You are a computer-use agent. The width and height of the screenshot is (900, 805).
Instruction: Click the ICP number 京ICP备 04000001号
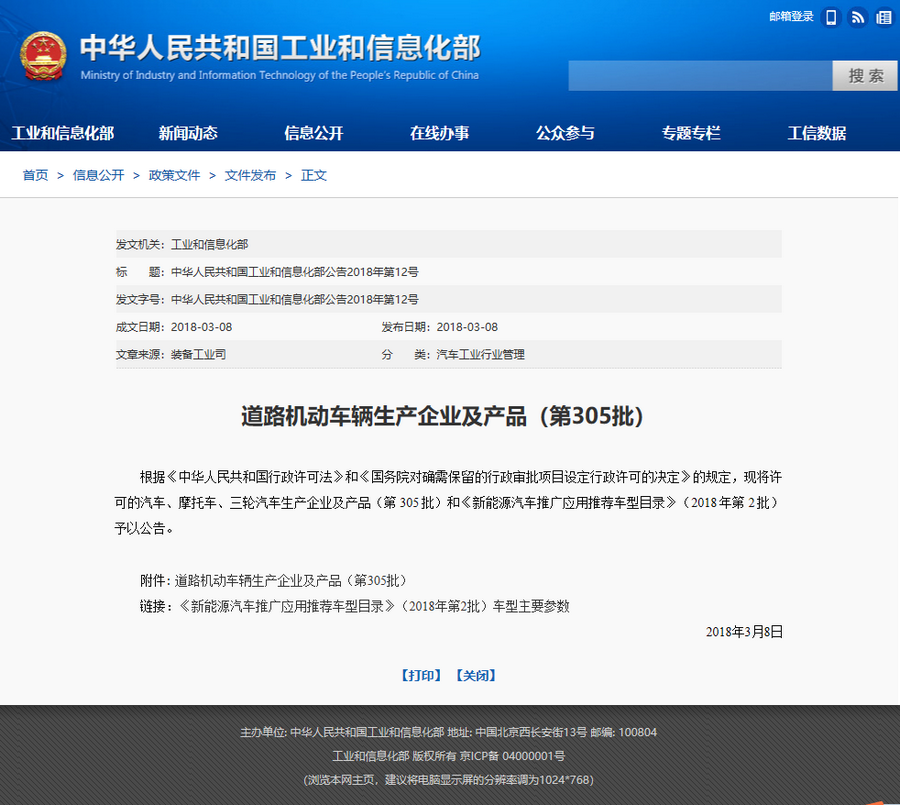click(x=512, y=756)
